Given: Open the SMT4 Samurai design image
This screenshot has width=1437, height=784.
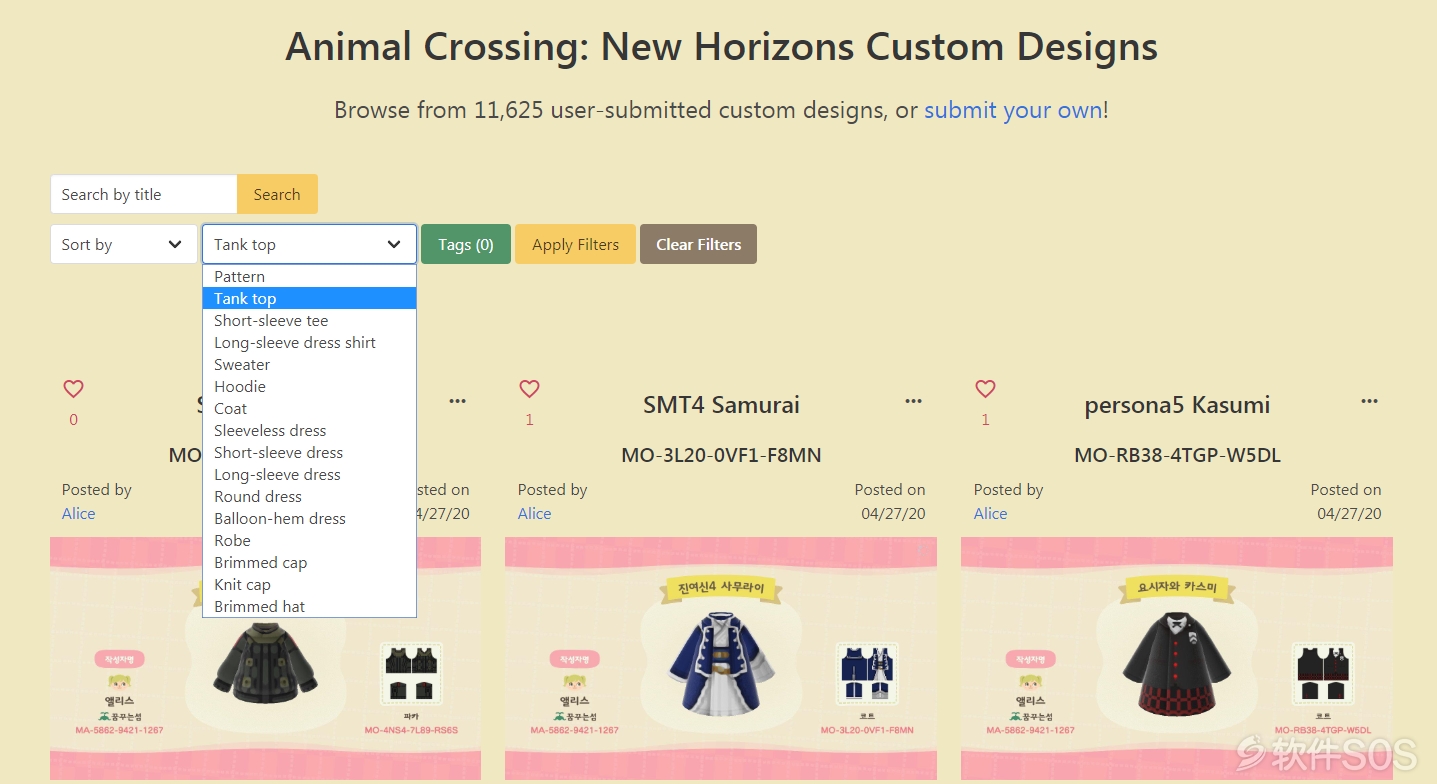Looking at the screenshot, I should pos(721,658).
